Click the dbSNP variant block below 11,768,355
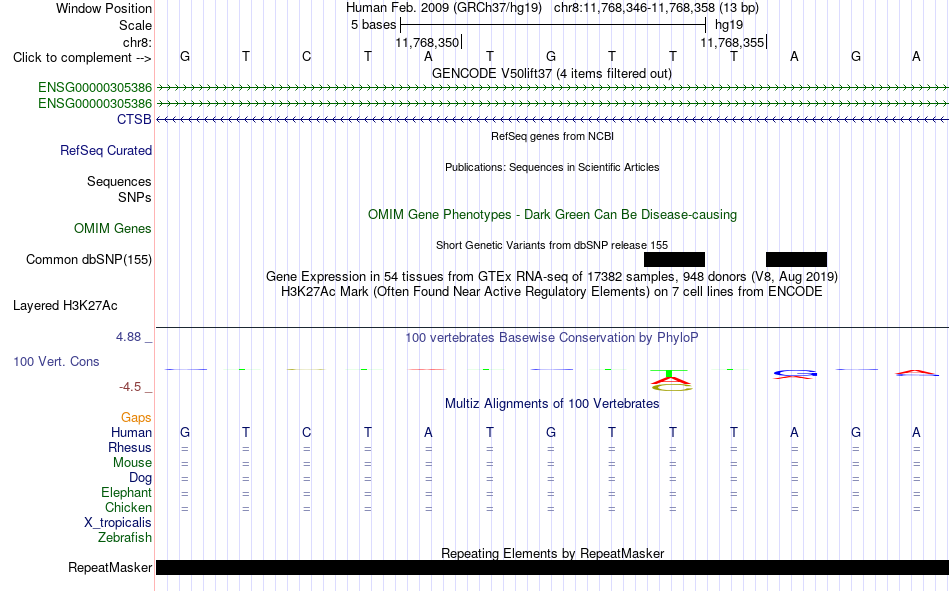 click(x=796, y=259)
